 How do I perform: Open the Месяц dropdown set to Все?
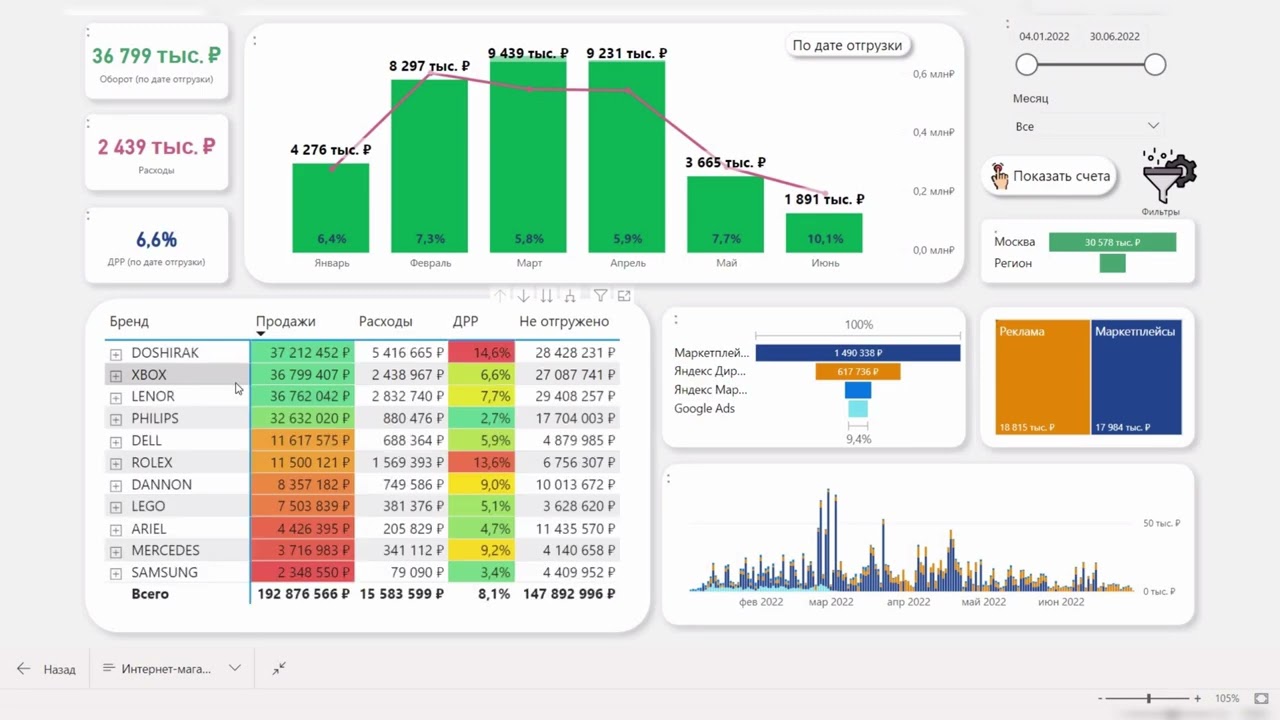pos(1087,126)
